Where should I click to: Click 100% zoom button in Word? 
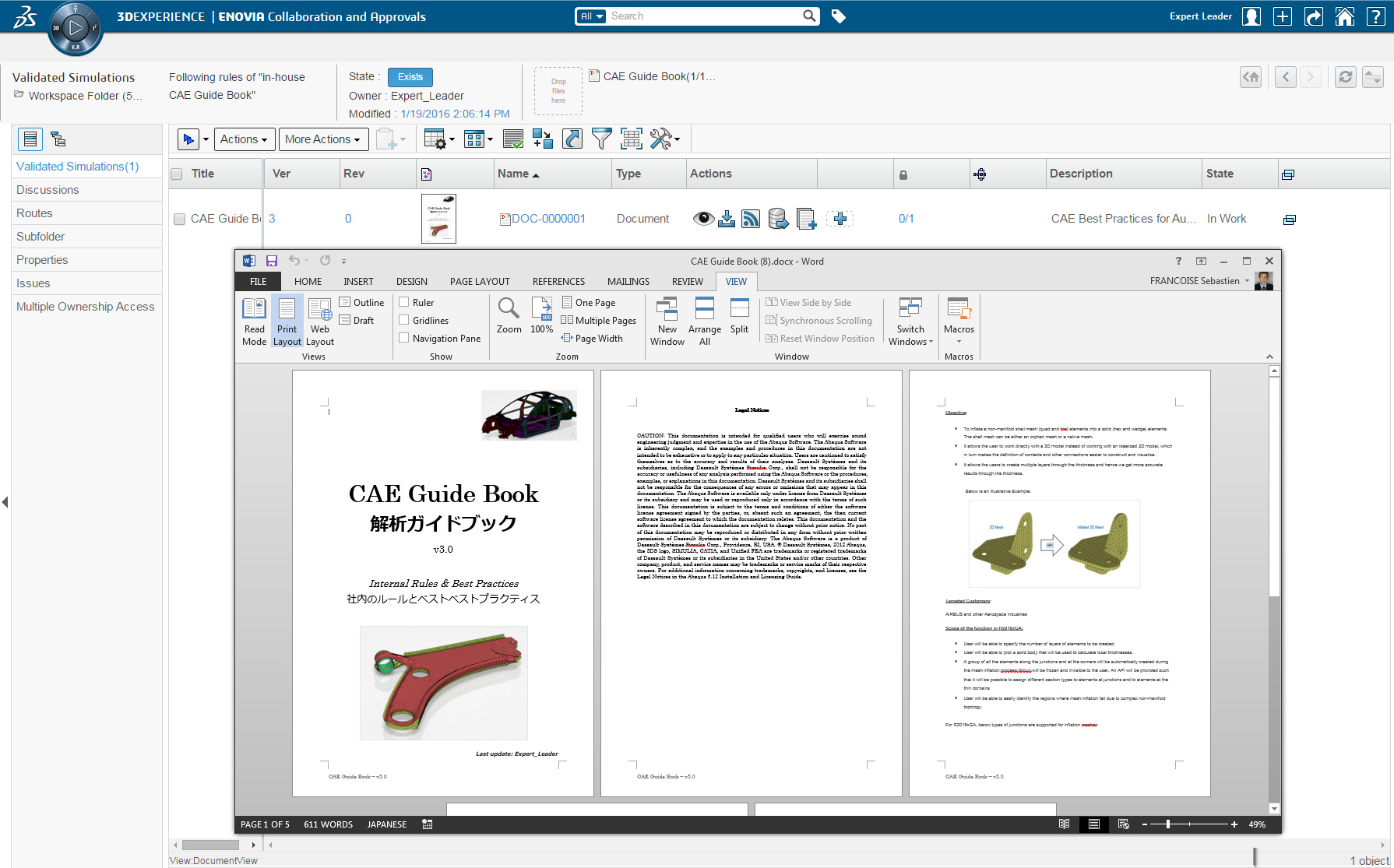tap(542, 316)
